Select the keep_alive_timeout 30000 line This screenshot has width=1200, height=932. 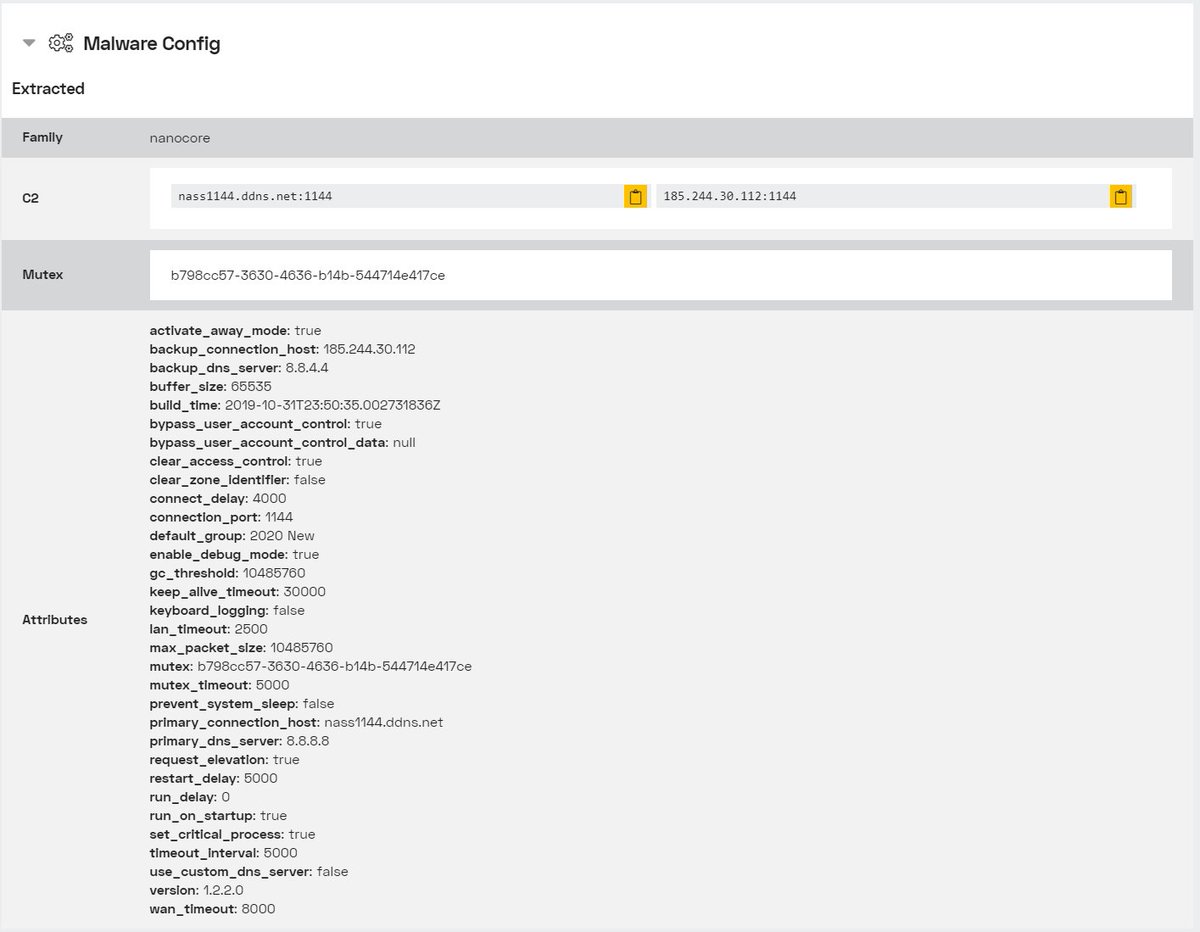click(x=238, y=592)
